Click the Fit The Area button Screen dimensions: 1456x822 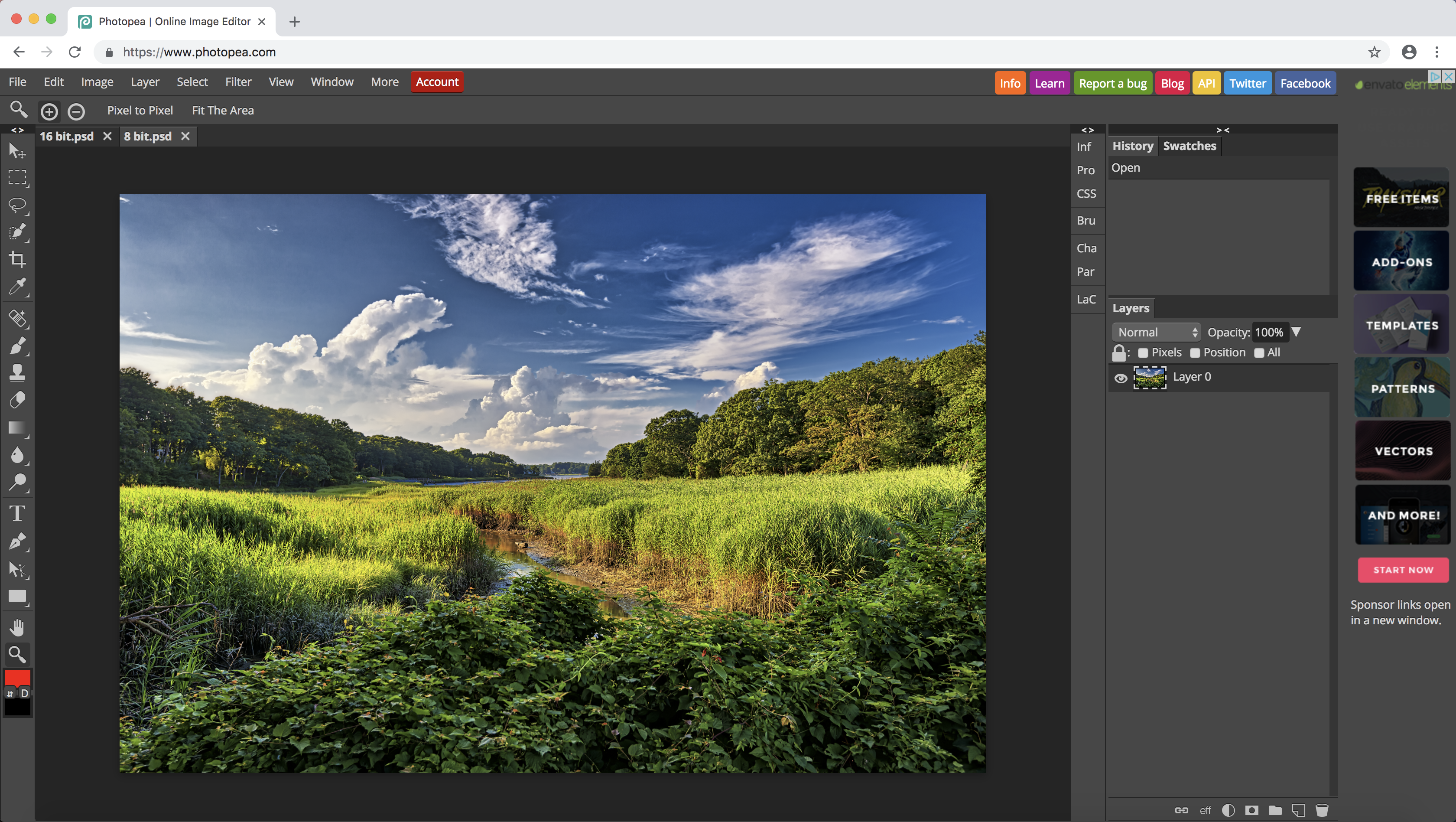coord(223,111)
